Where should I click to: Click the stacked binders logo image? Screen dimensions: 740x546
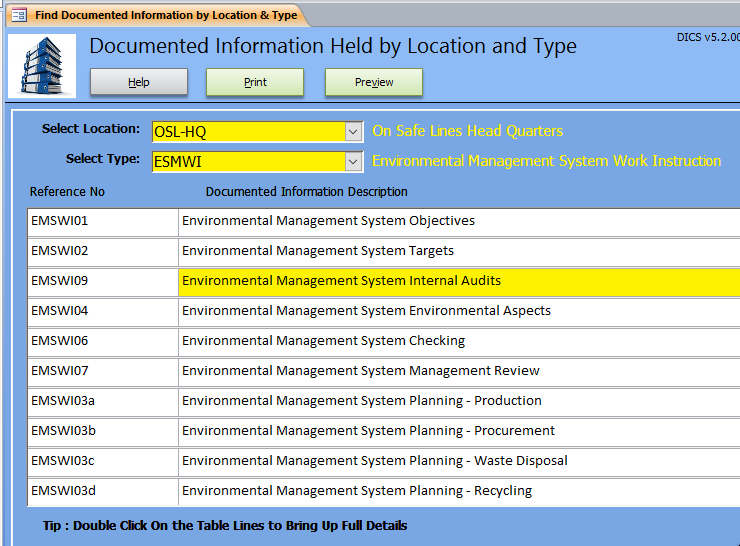coord(42,66)
